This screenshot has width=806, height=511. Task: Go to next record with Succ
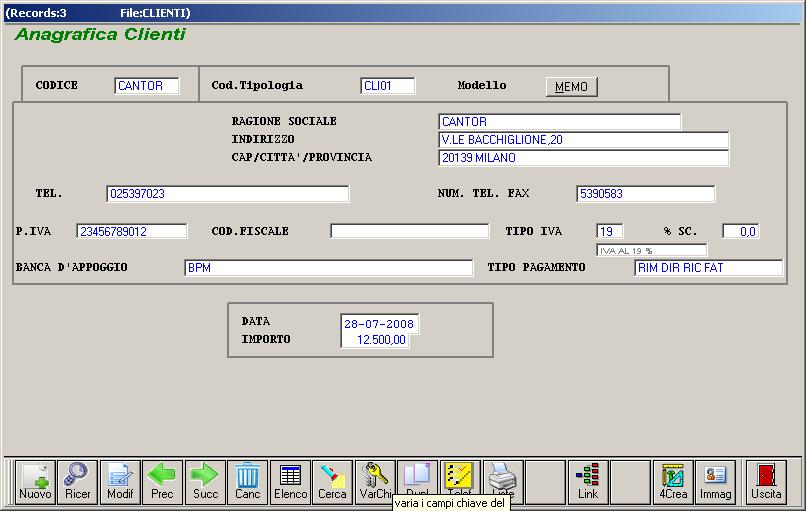[x=205, y=482]
